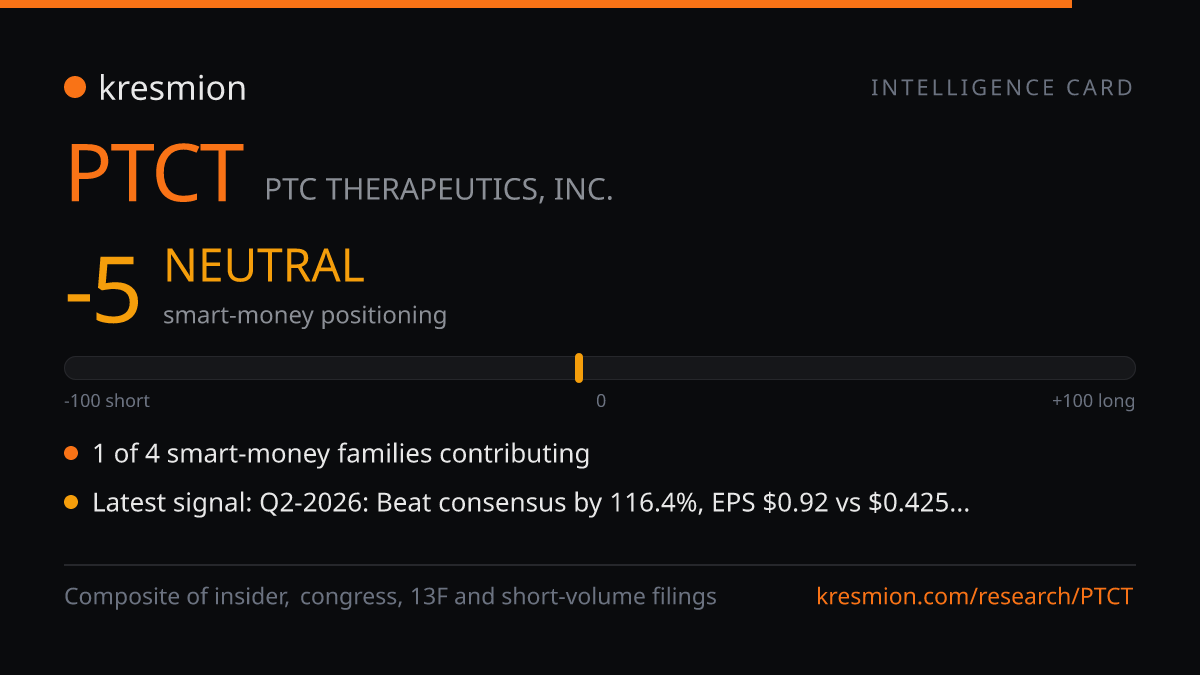1200x675 pixels.
Task: Click the bullet beside Latest signal line
Action: click(x=71, y=503)
